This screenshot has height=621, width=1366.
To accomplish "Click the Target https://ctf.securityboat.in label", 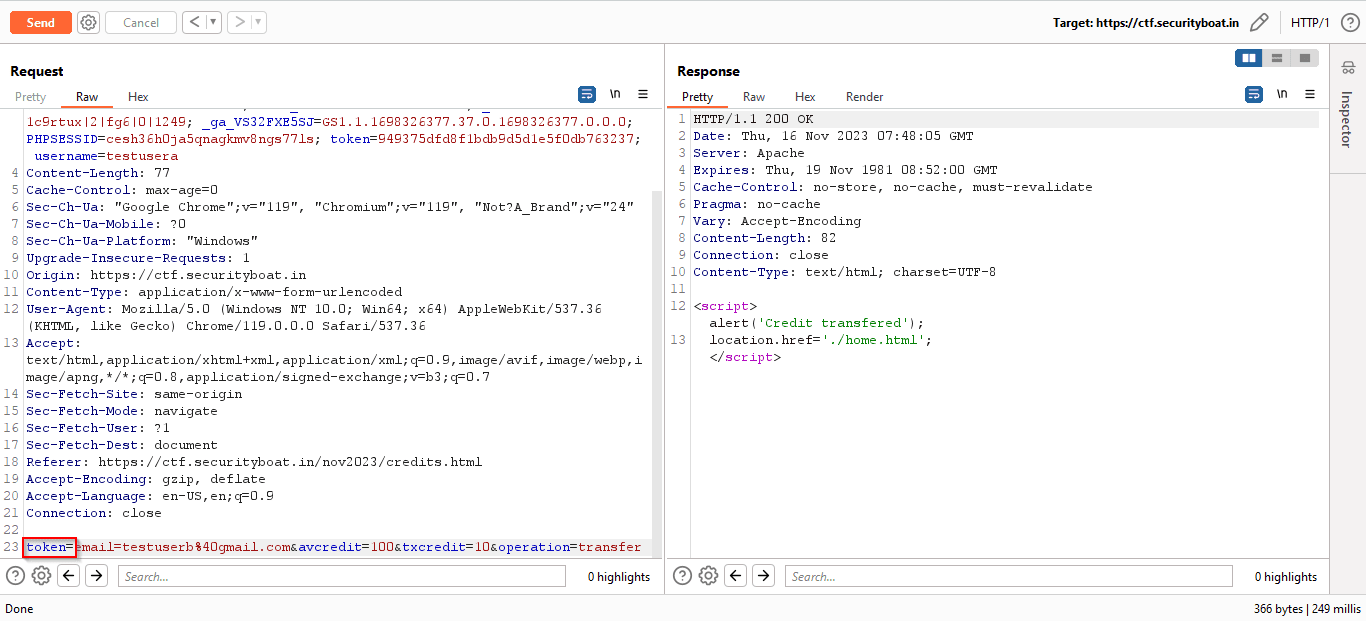I will pos(1146,22).
